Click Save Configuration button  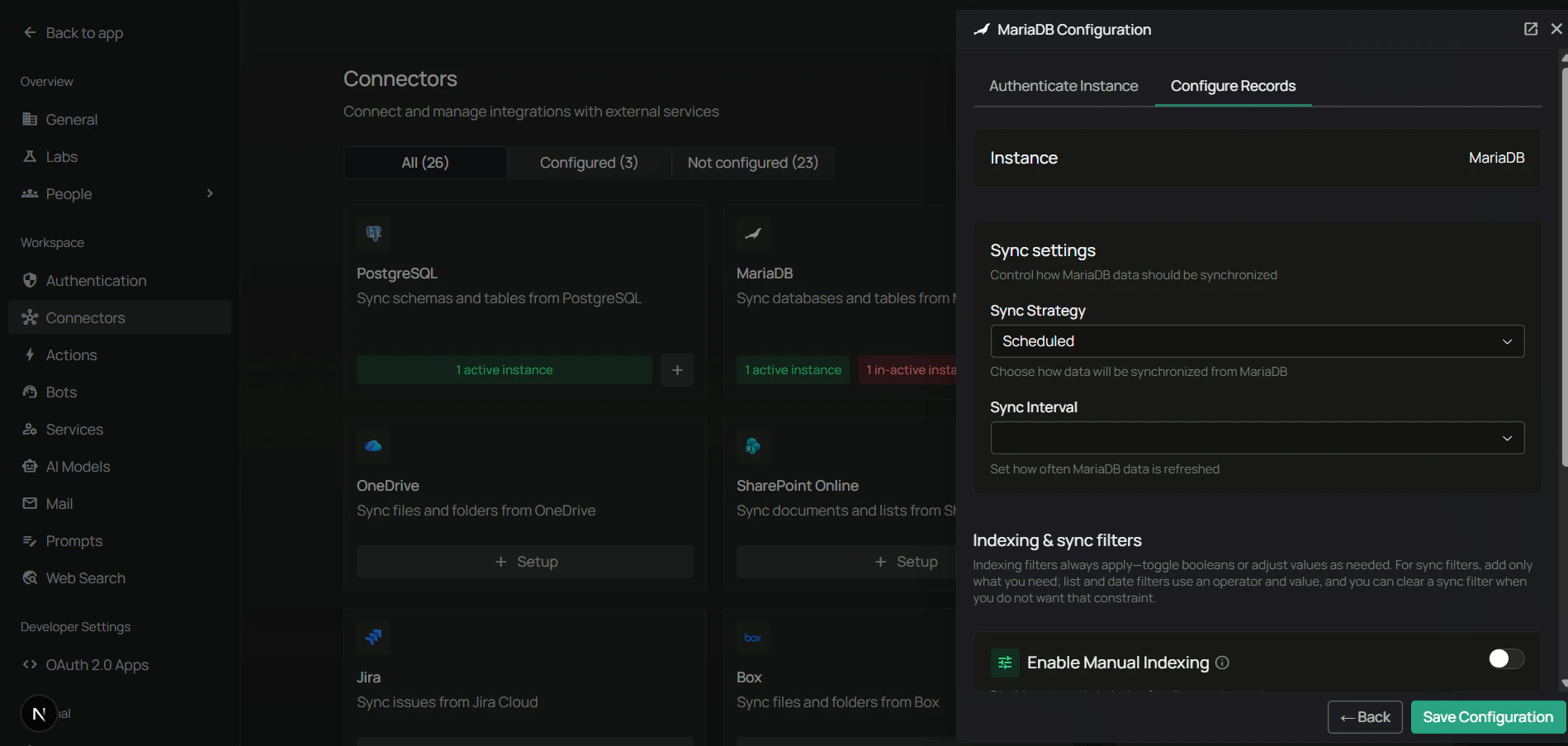(x=1487, y=717)
